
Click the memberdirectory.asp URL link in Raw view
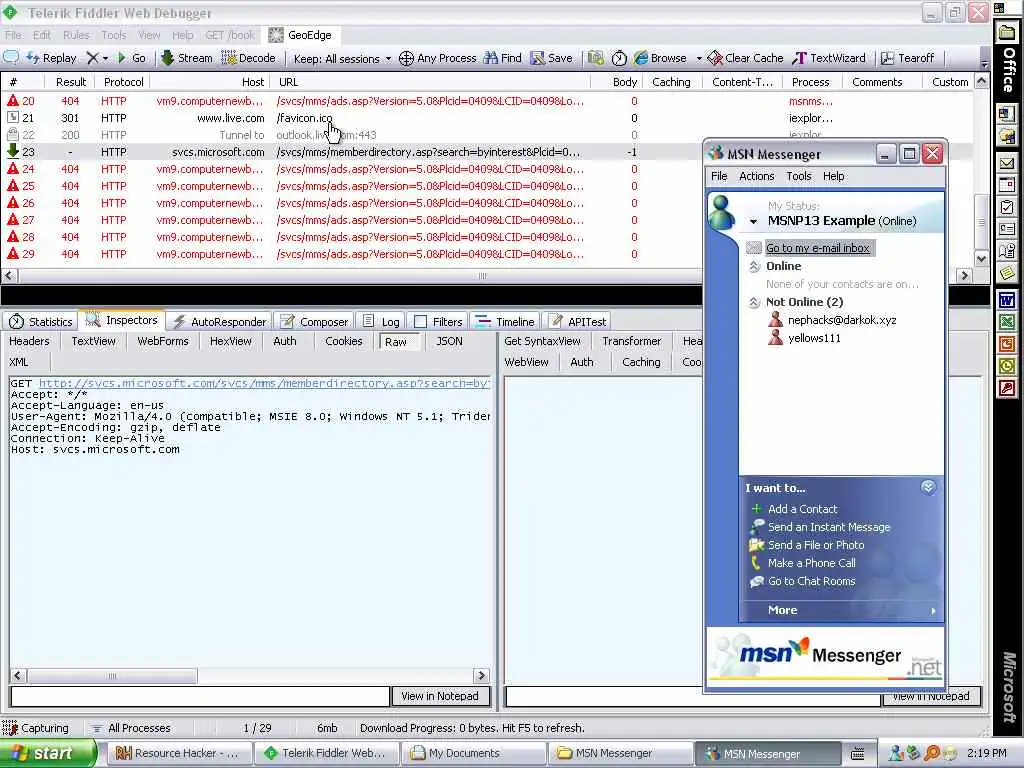[x=264, y=383]
